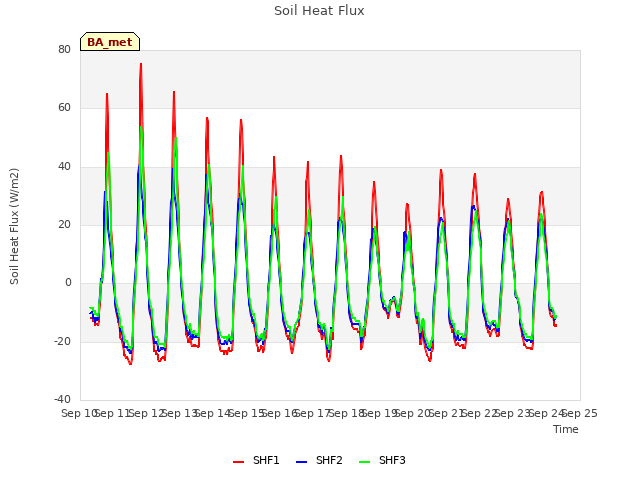
Task: Click the 60 y-axis tick label
Action: [x=64, y=108]
